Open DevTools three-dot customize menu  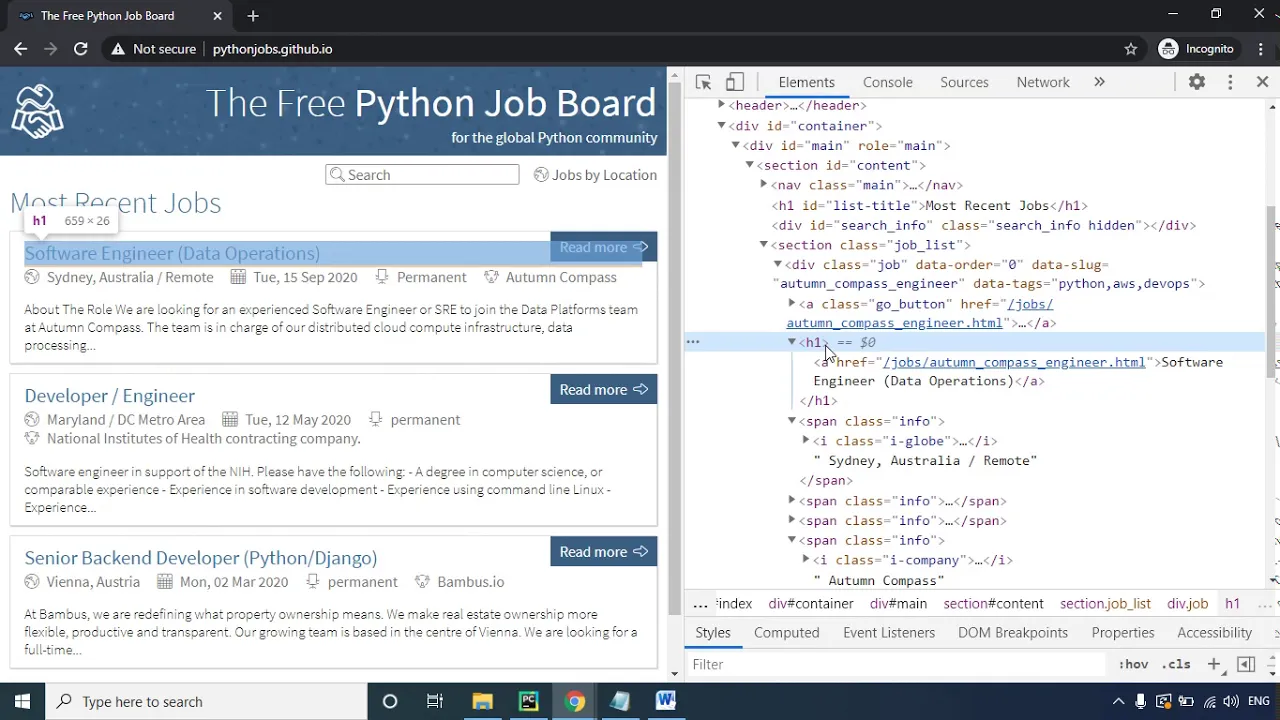[x=1230, y=82]
